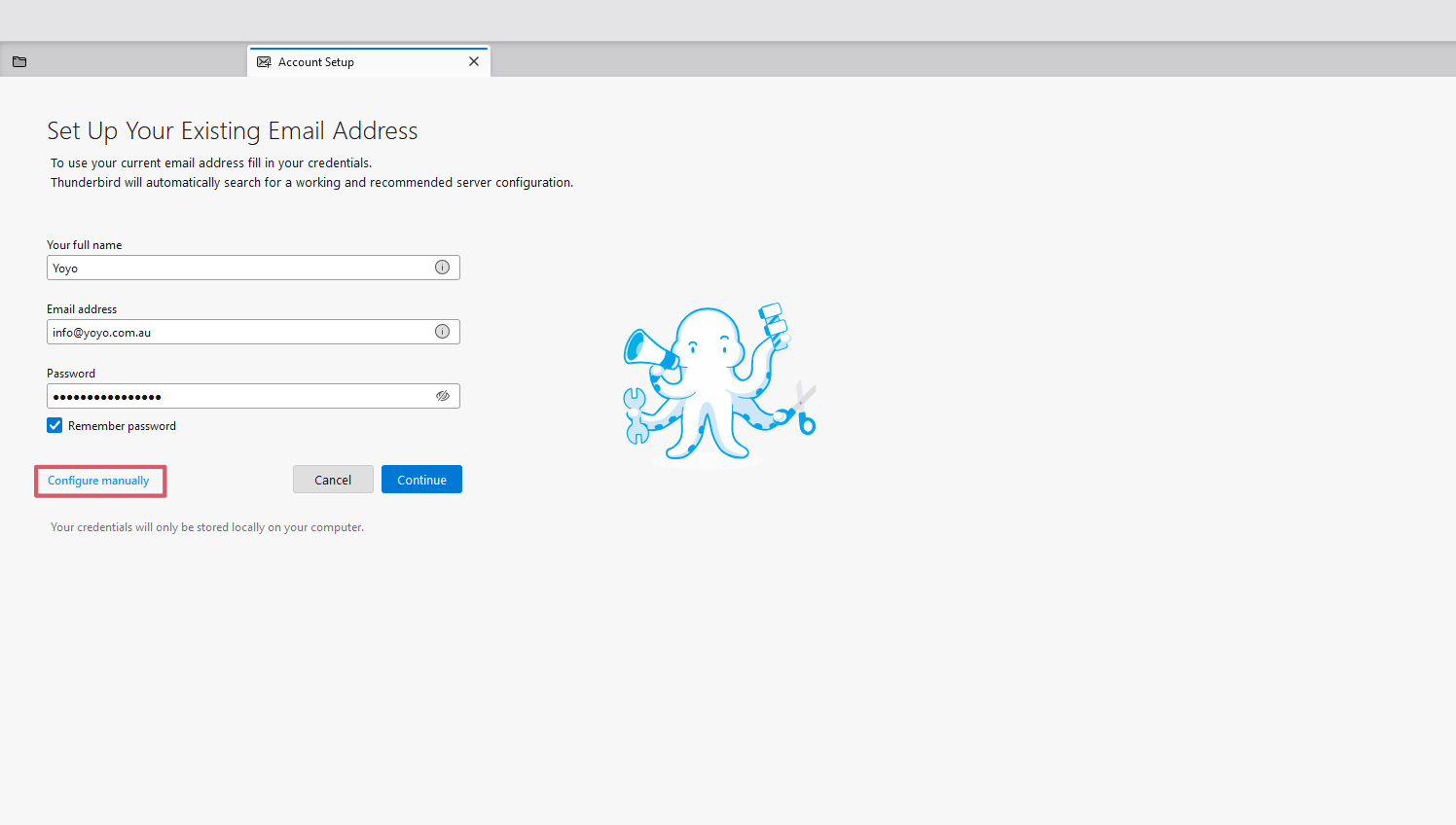Click the info icon beside full name
The height and width of the screenshot is (825, 1456).
[442, 268]
